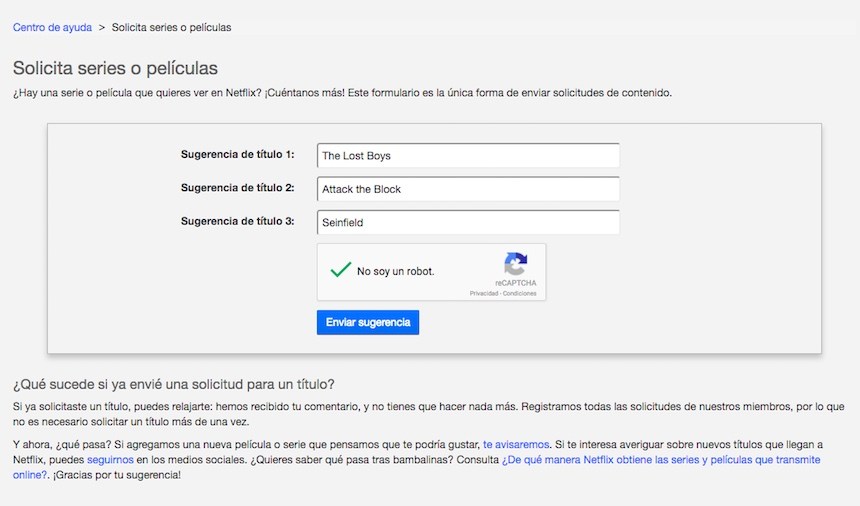Open the reCAPTCHA Condiciones link
This screenshot has height=506, width=860.
point(520,294)
